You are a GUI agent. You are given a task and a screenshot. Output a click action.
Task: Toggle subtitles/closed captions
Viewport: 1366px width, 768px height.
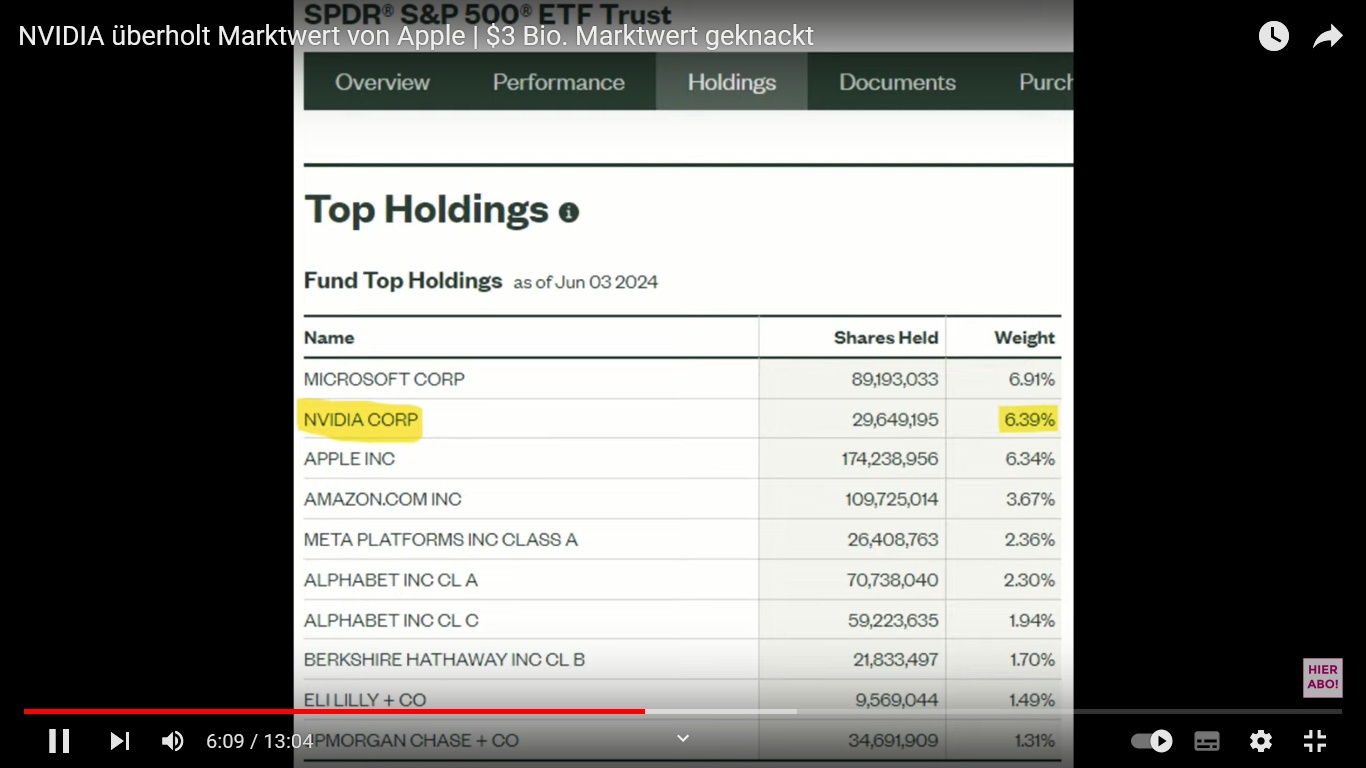pos(1207,741)
